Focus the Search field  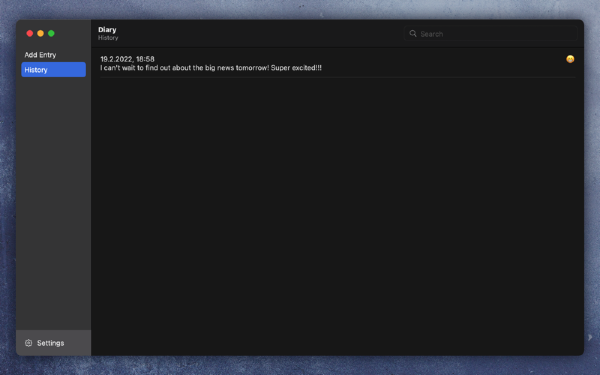(491, 34)
